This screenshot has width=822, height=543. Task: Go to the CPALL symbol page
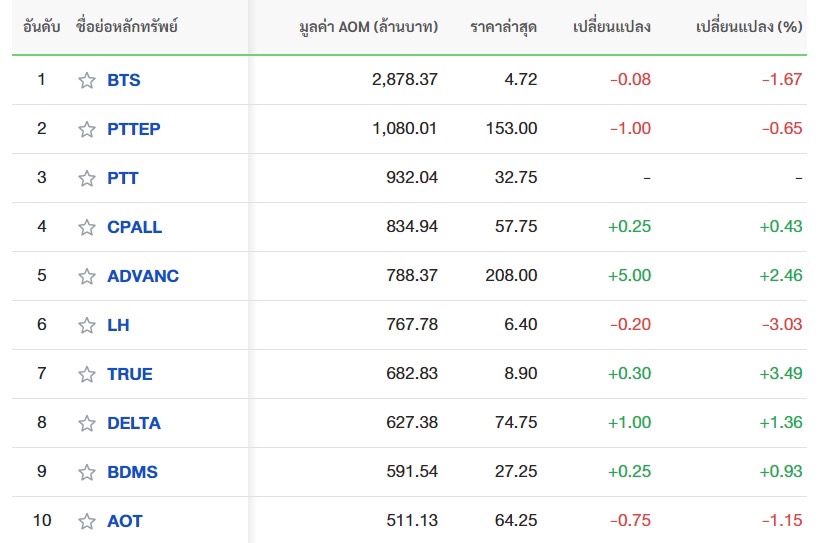click(134, 227)
